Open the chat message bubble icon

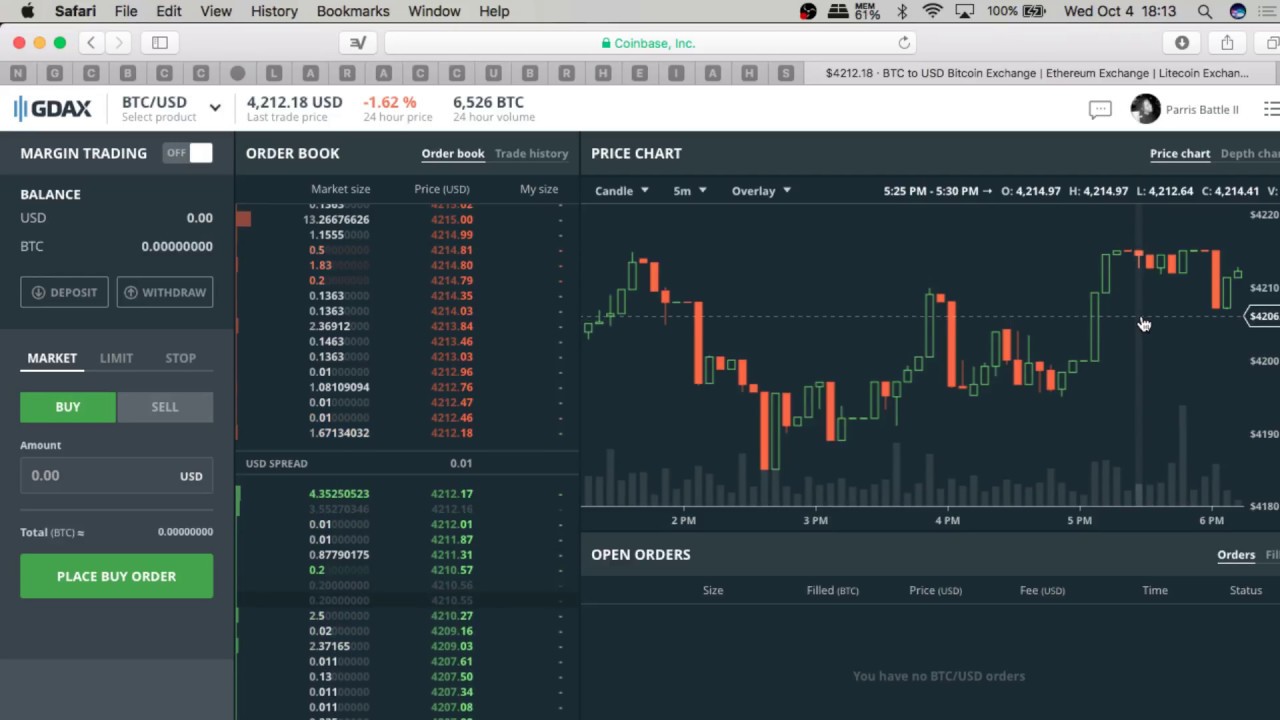pyautogui.click(x=1100, y=110)
